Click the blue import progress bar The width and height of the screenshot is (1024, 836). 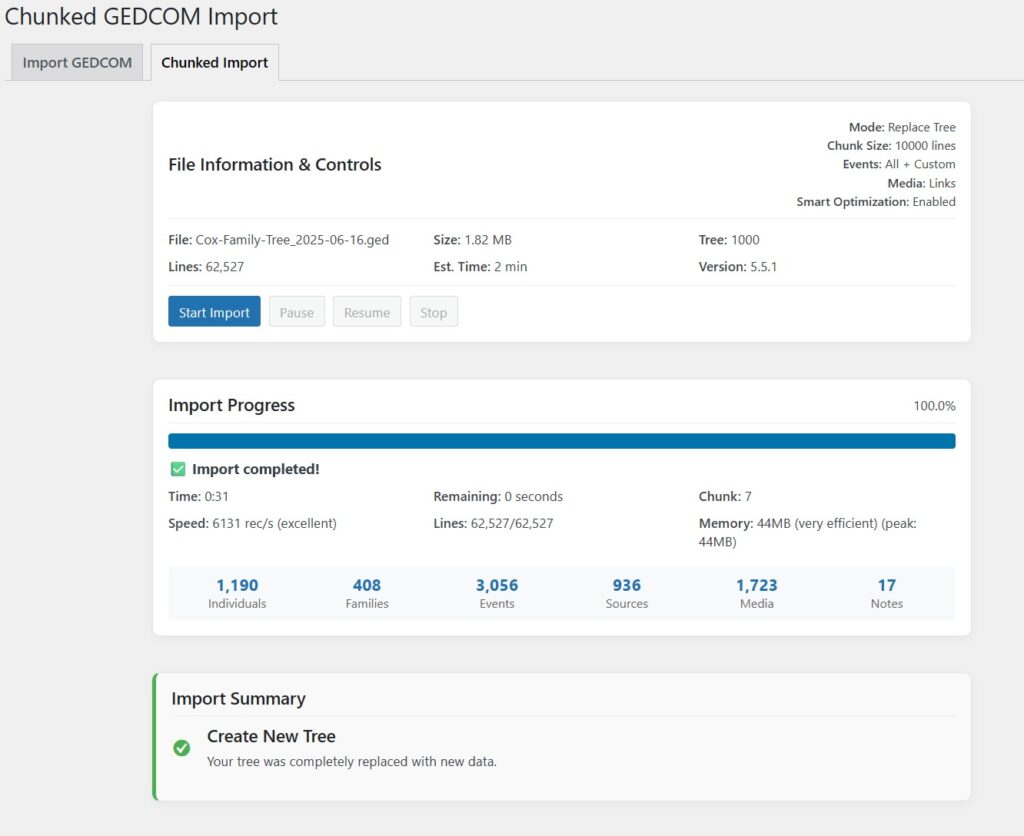pyautogui.click(x=561, y=441)
